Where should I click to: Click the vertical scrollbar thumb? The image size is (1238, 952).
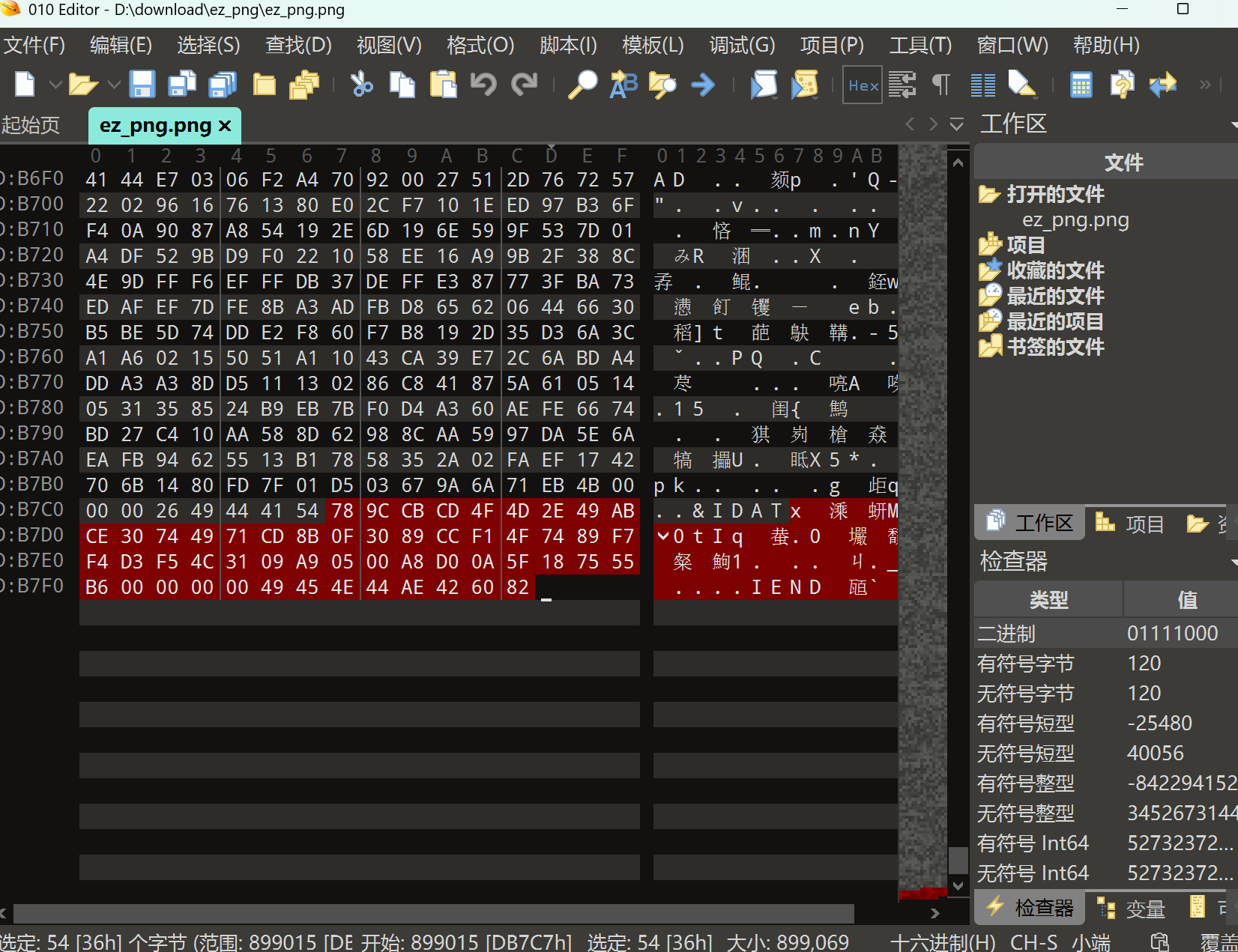pos(958,860)
